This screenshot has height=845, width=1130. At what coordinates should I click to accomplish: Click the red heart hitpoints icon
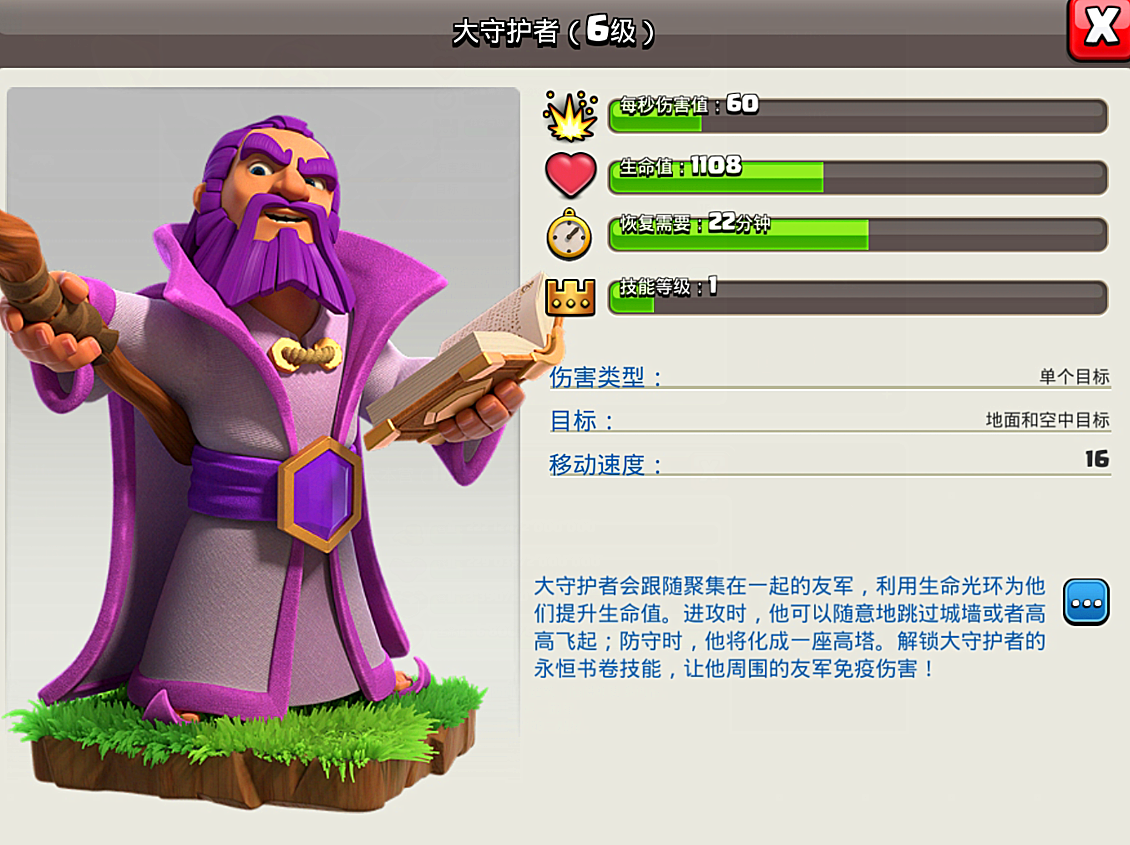tap(570, 175)
